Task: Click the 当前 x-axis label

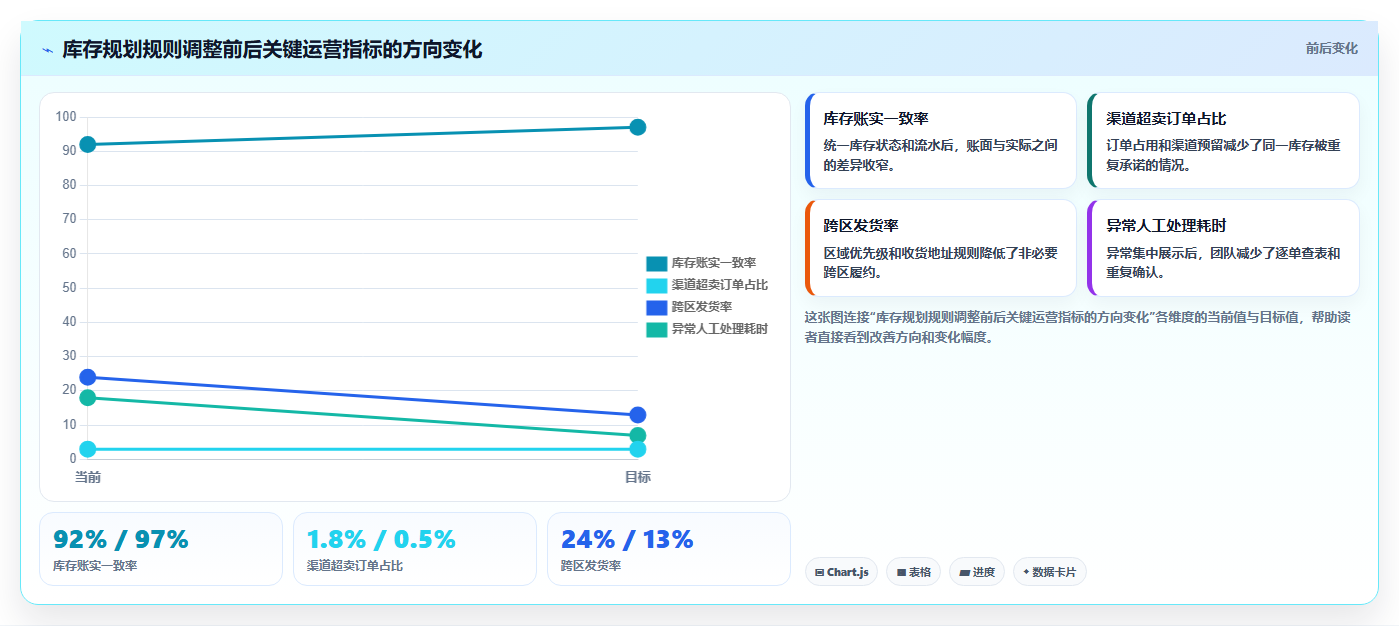Action: pyautogui.click(x=88, y=477)
